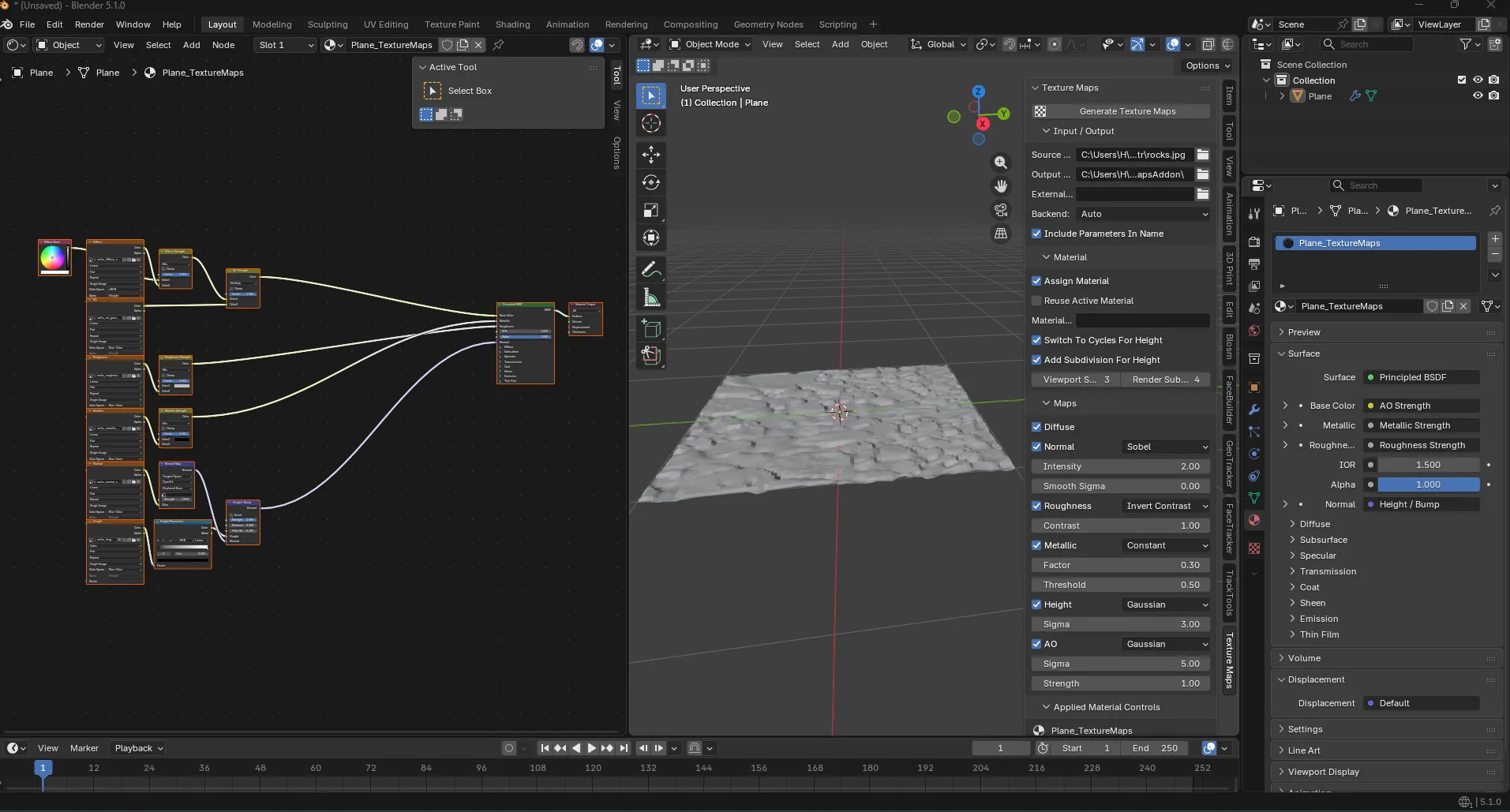
Task: Open Render properties tab icon
Action: coord(1254,241)
